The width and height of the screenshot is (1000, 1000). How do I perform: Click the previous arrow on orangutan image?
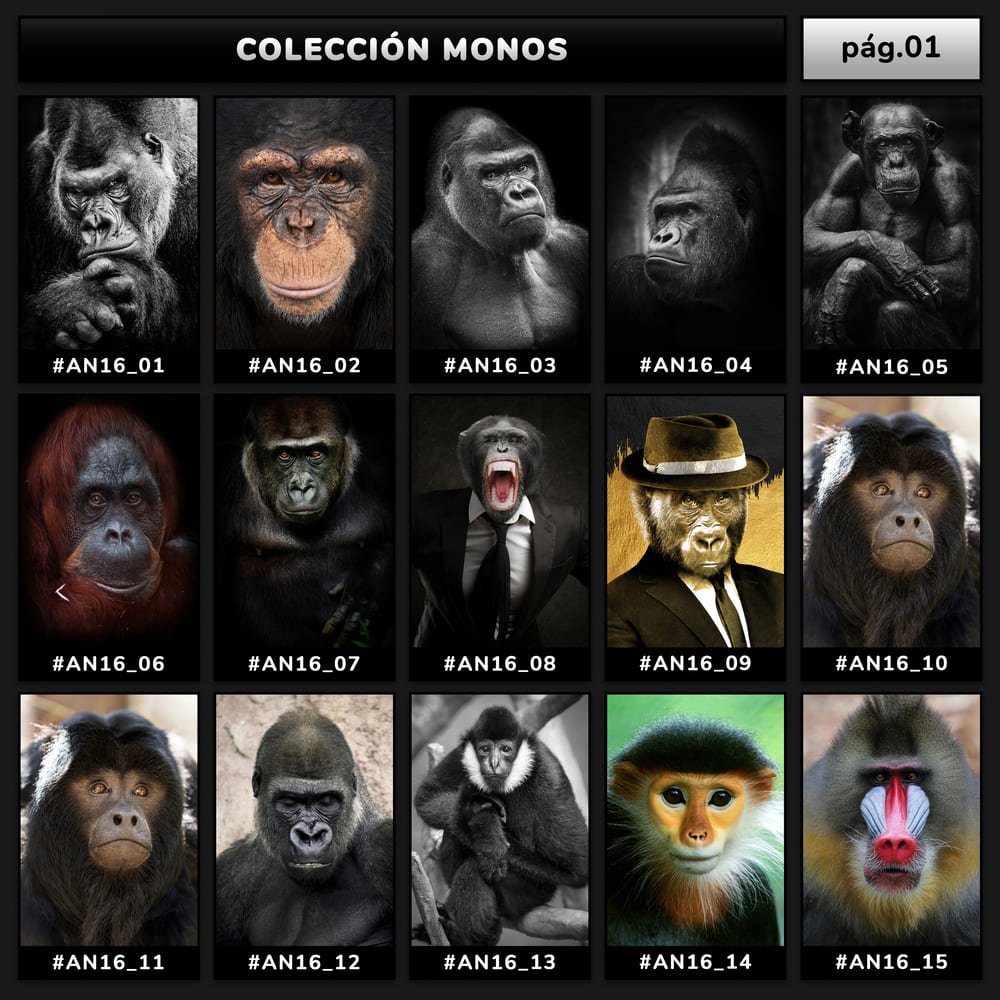tap(62, 593)
